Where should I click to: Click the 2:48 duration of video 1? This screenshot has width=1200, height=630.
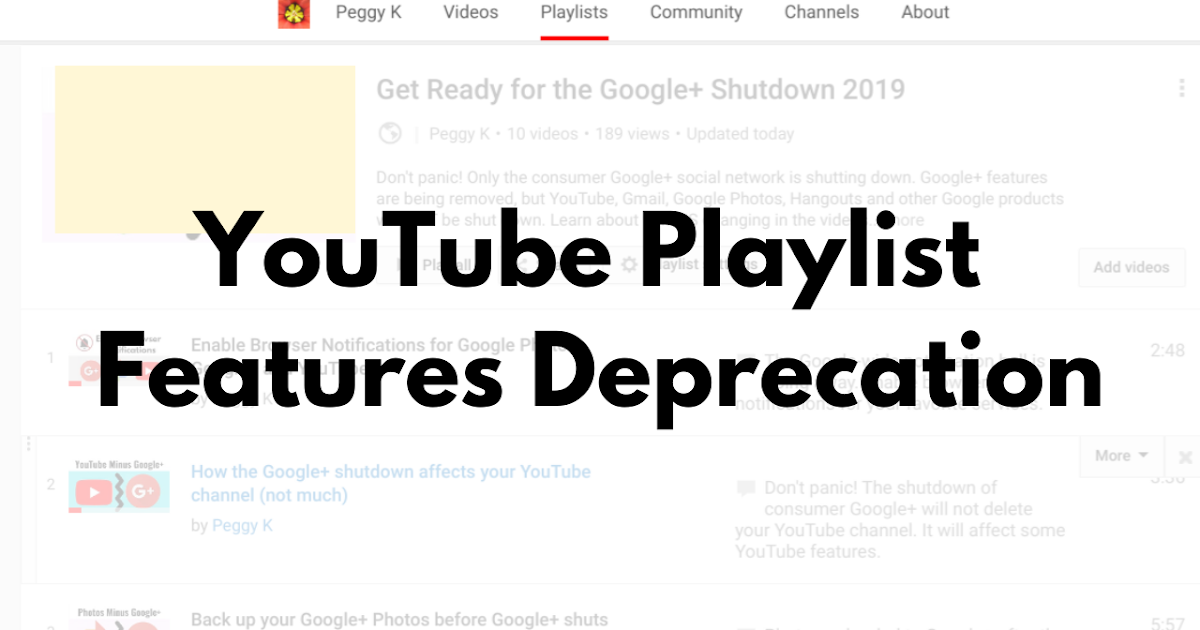click(1166, 350)
